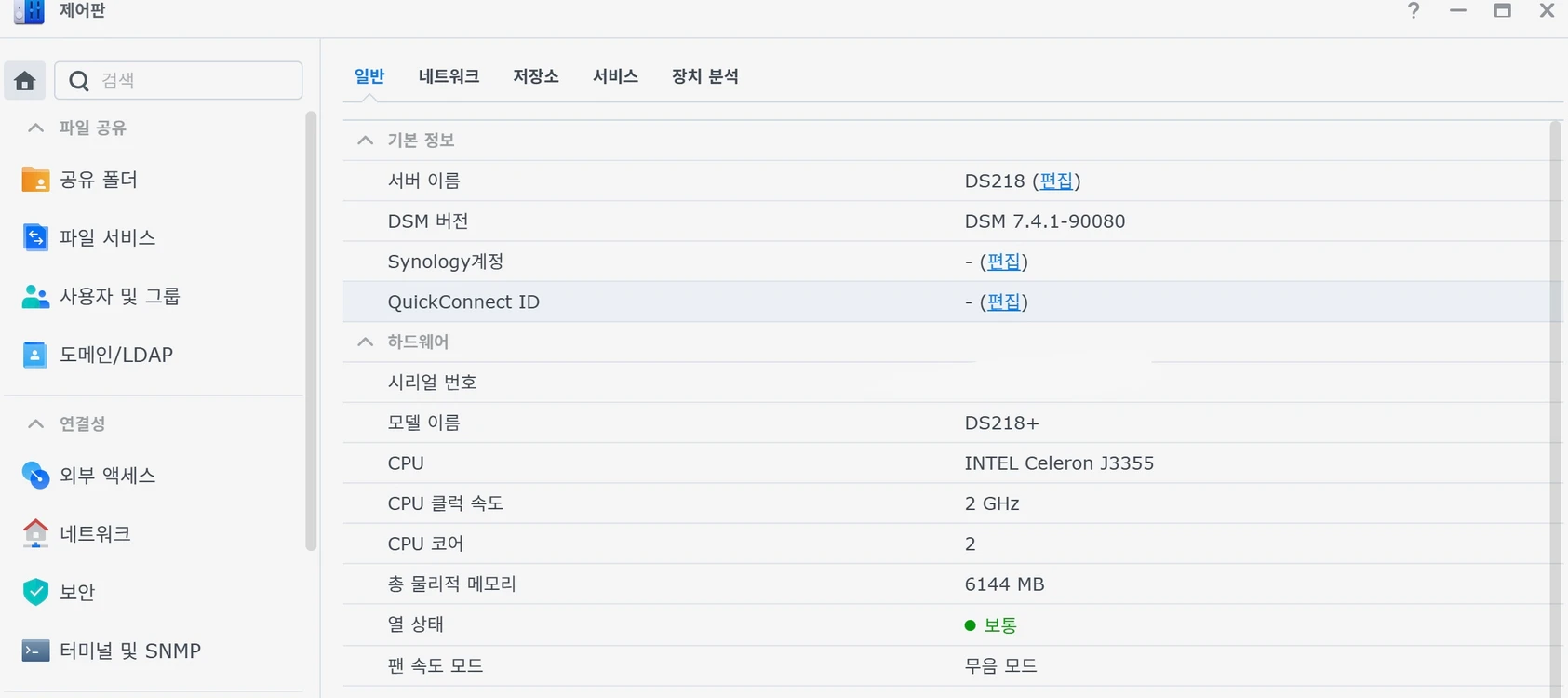Open Control Panel home via house icon
The image size is (1568, 698).
click(25, 81)
